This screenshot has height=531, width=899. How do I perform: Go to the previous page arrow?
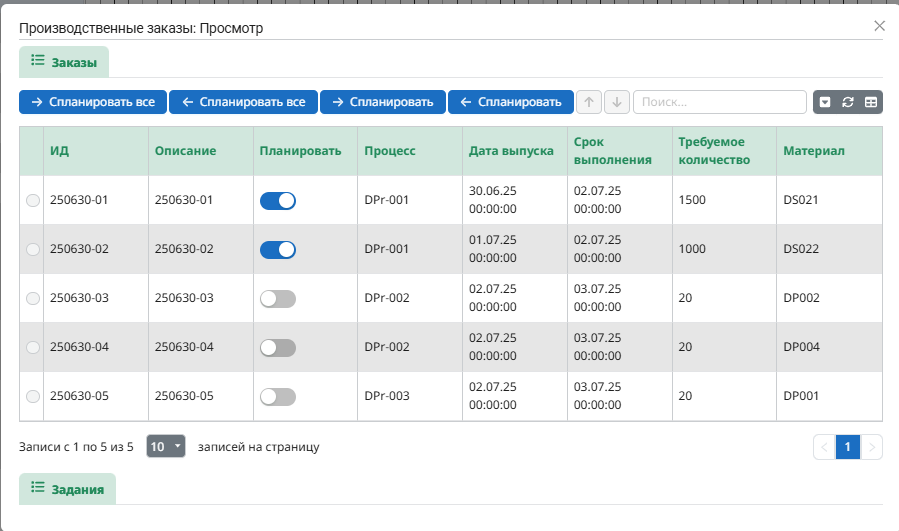pos(824,447)
